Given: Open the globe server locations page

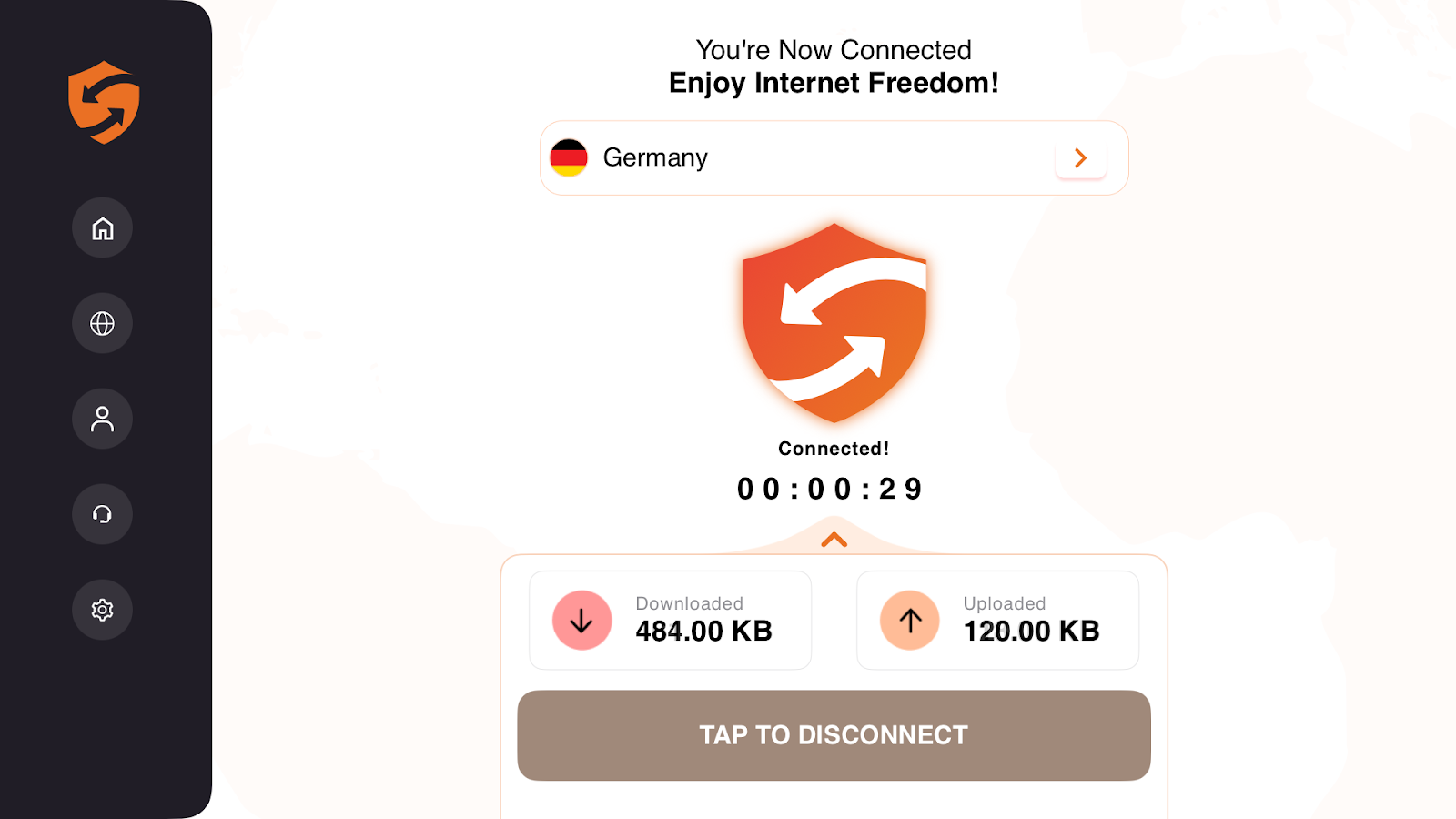Looking at the screenshot, I should [x=103, y=323].
